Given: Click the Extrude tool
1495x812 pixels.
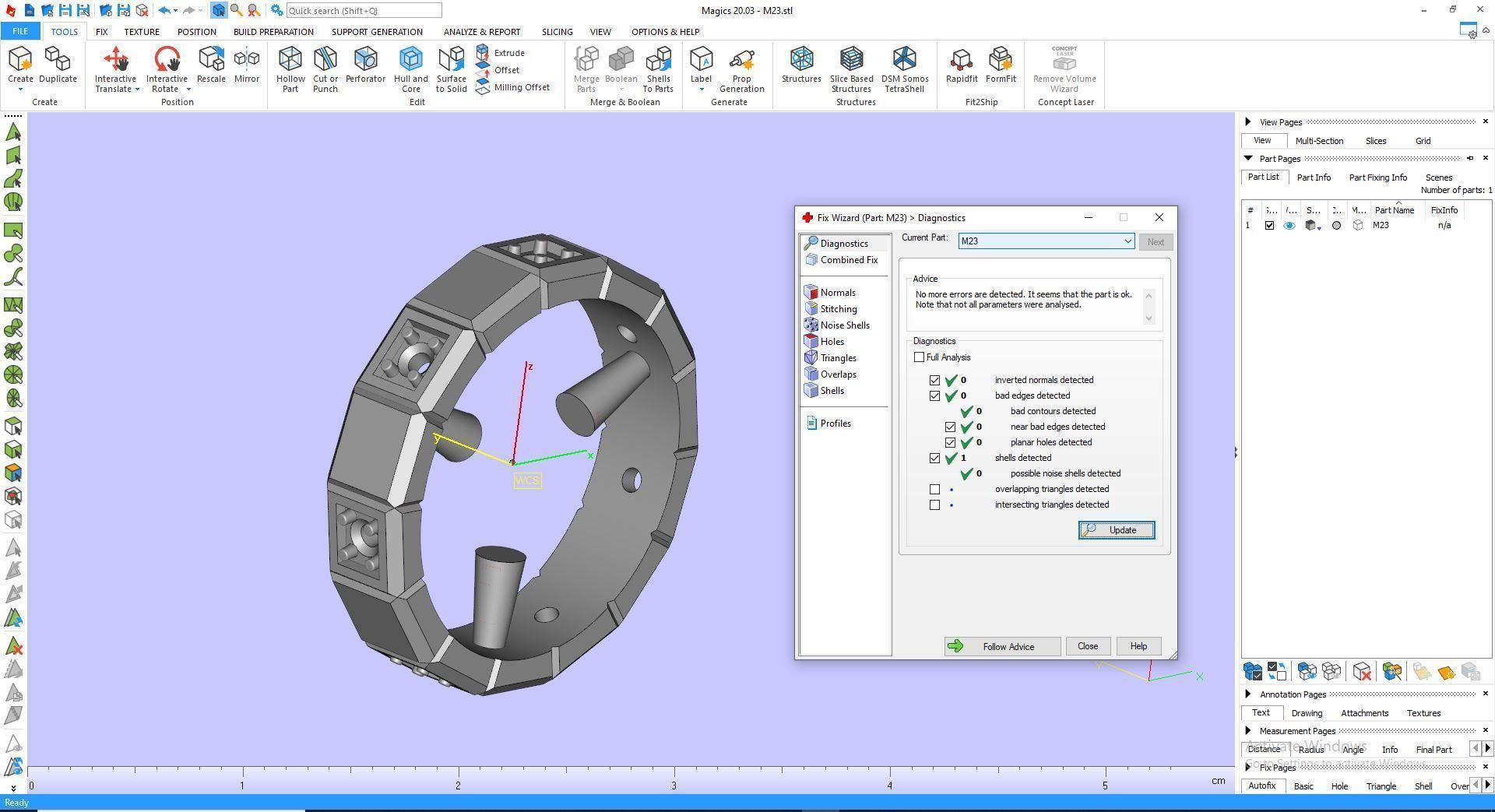Looking at the screenshot, I should pyautogui.click(x=501, y=52).
